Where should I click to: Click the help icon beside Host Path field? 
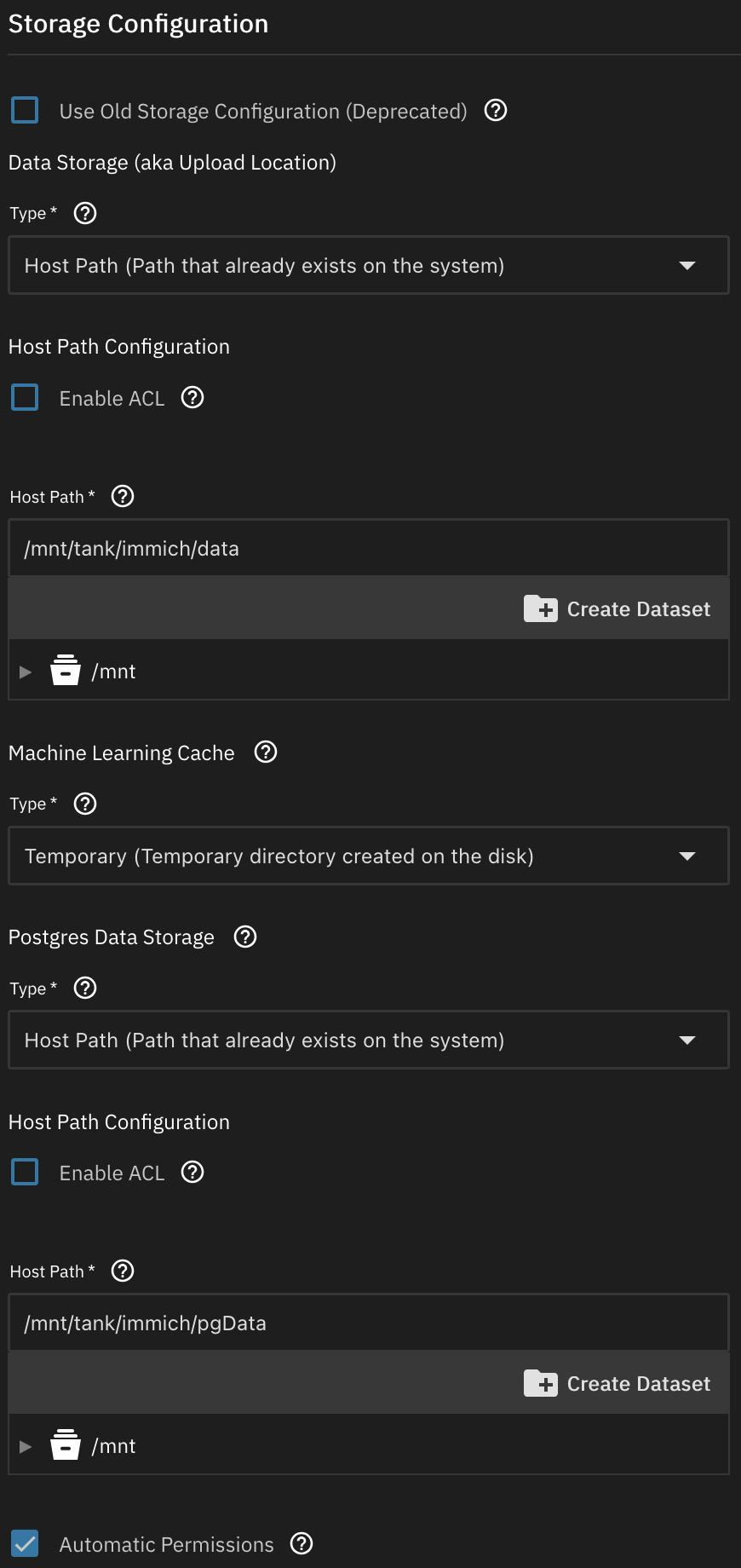pyautogui.click(x=122, y=496)
